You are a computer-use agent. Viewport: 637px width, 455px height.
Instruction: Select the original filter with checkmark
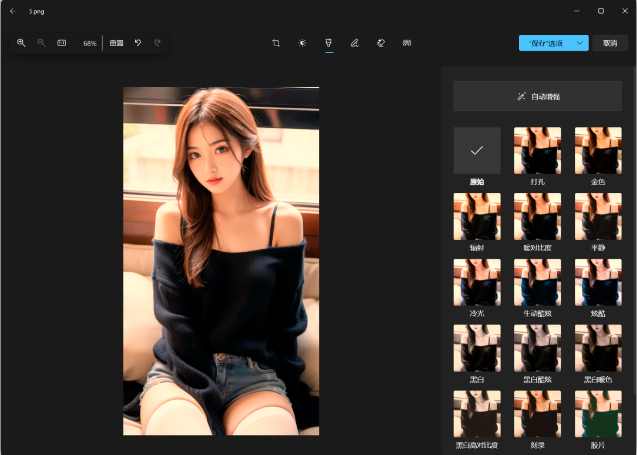pos(476,150)
